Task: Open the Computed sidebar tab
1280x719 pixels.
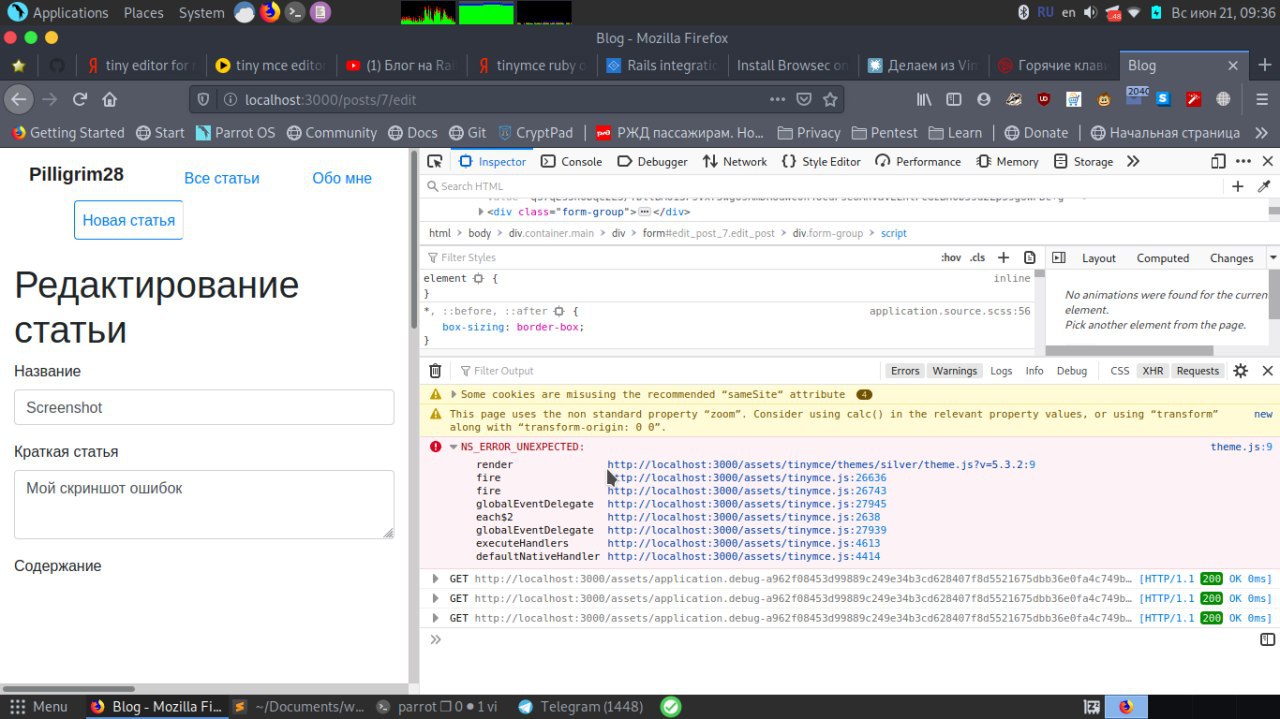Action: click(x=1163, y=258)
